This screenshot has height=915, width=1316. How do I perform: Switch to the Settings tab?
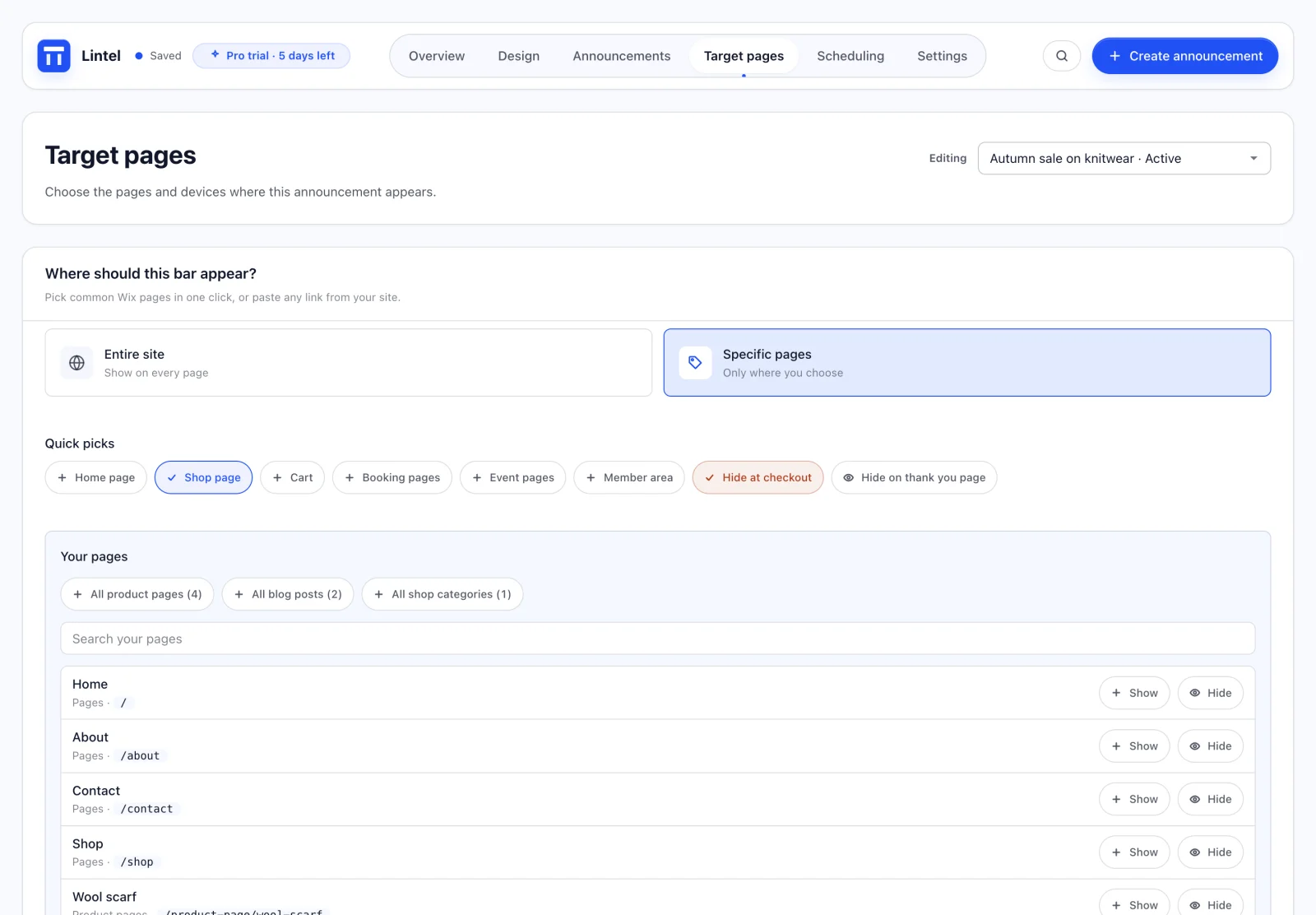click(x=943, y=56)
